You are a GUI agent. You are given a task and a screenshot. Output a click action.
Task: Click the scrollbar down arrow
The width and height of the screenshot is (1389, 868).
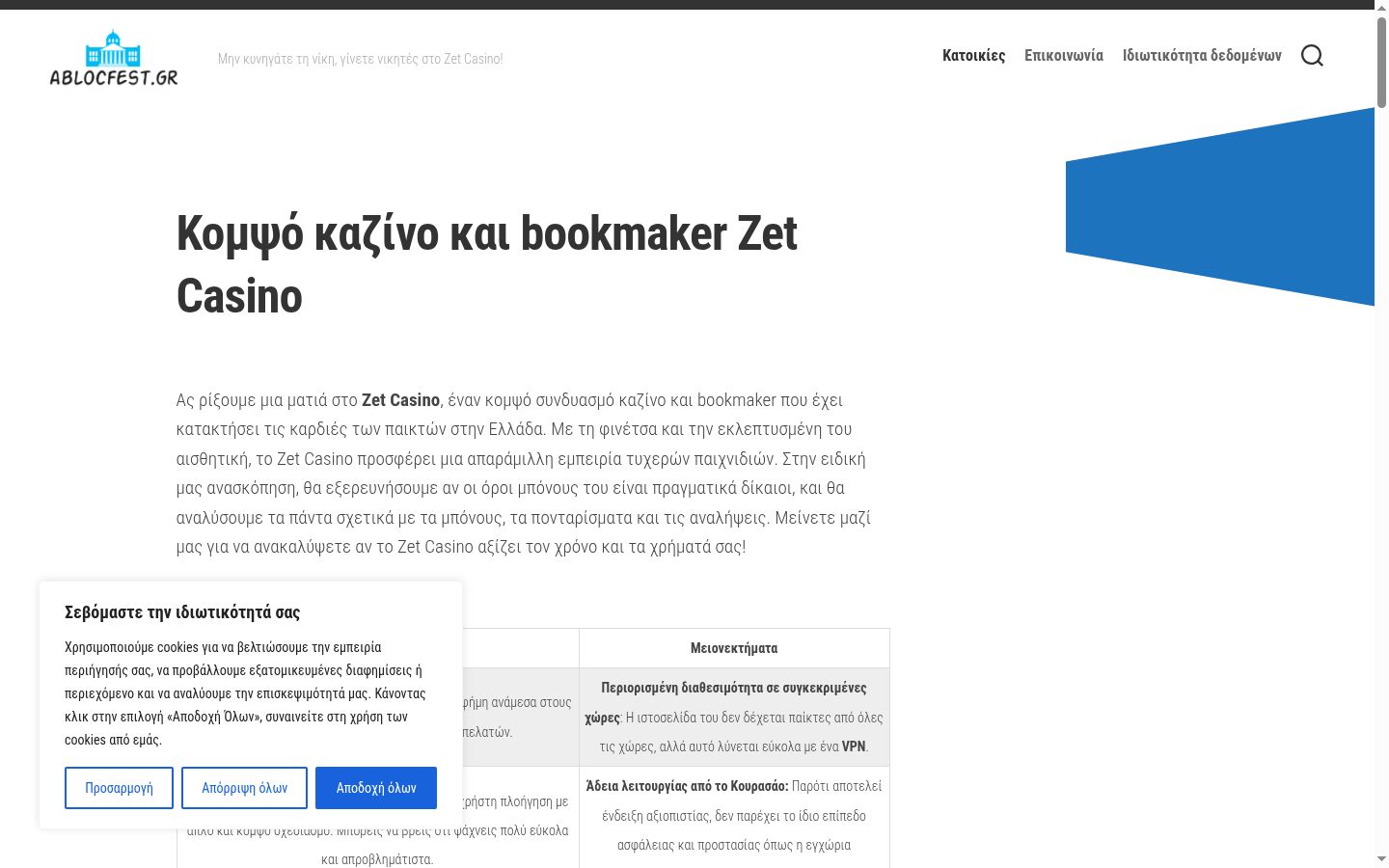1381,859
